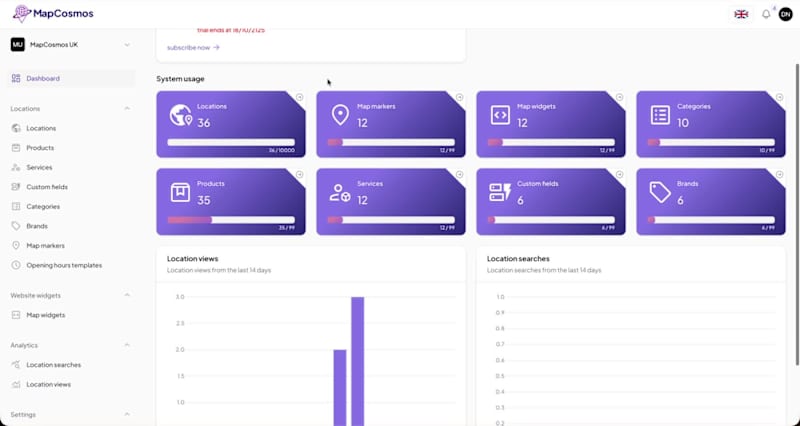800x426 pixels.
Task: Click the Products usage bar 35/99
Action: pyautogui.click(x=231, y=220)
